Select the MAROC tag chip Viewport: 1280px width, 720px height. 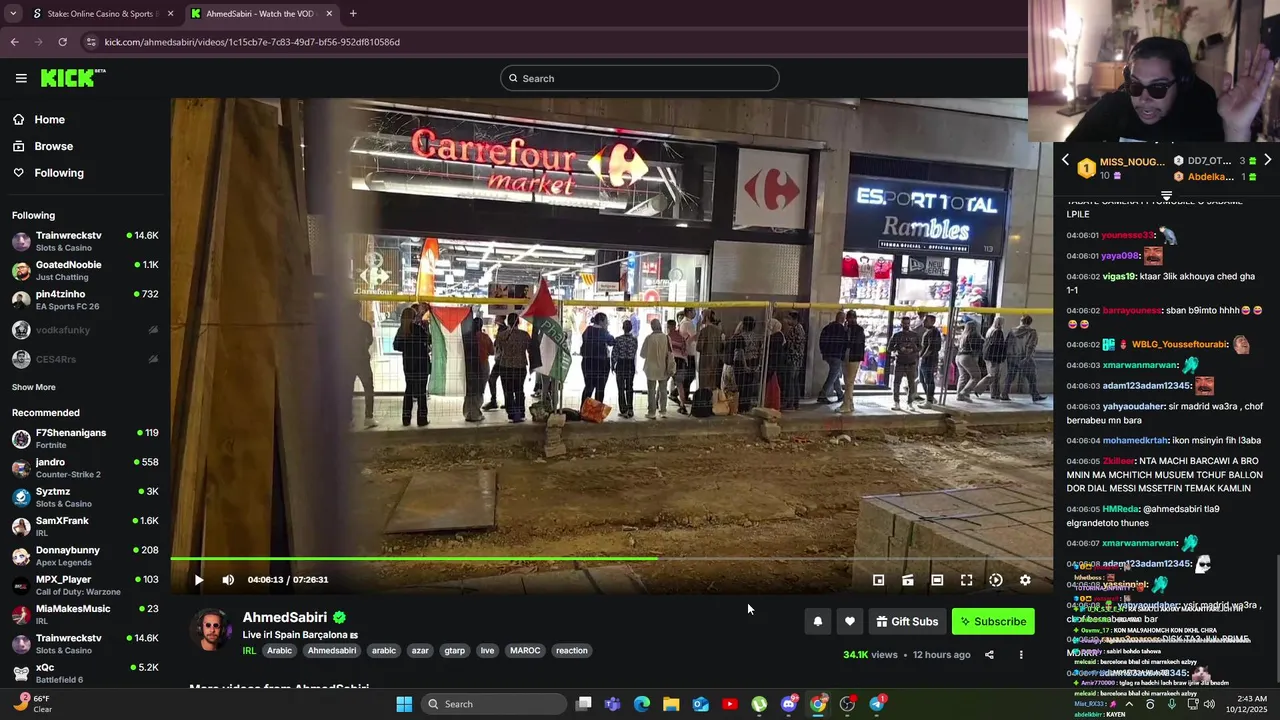tap(525, 651)
